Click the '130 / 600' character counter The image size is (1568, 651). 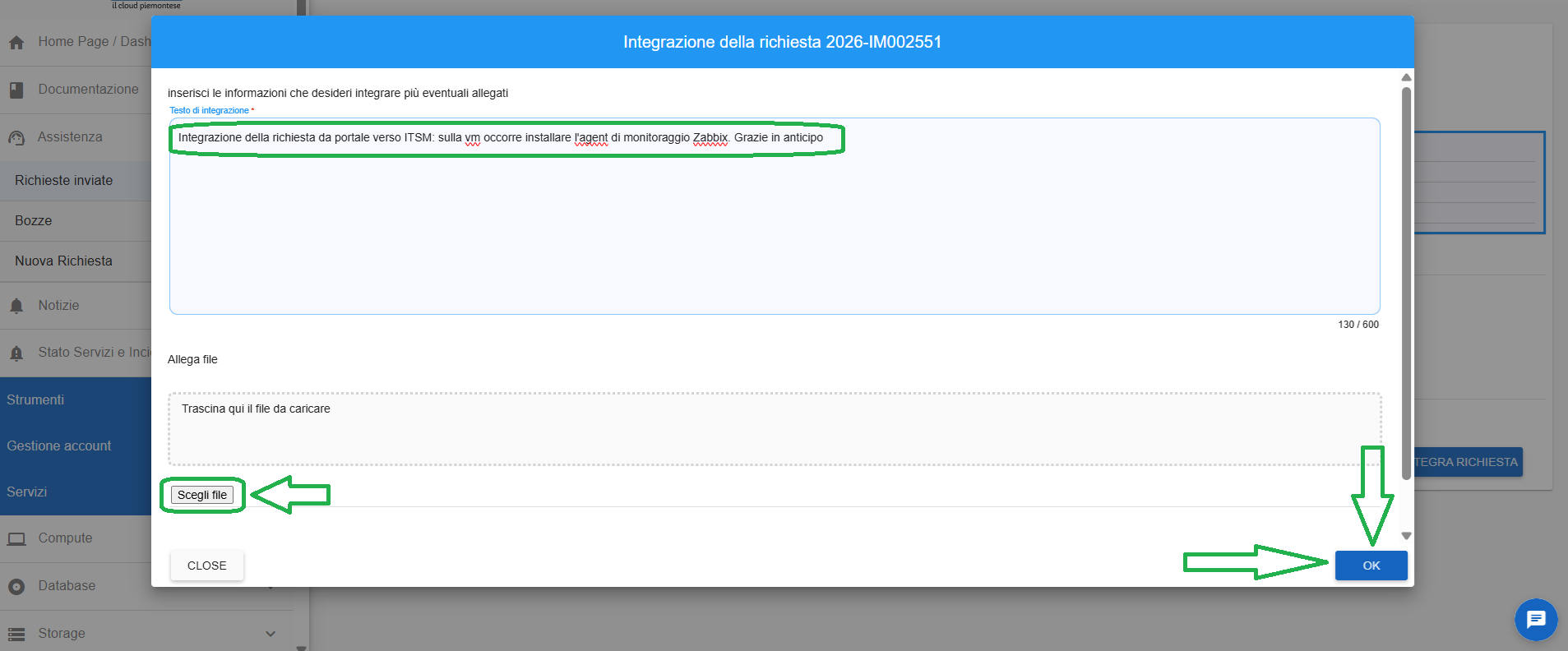tap(1358, 325)
